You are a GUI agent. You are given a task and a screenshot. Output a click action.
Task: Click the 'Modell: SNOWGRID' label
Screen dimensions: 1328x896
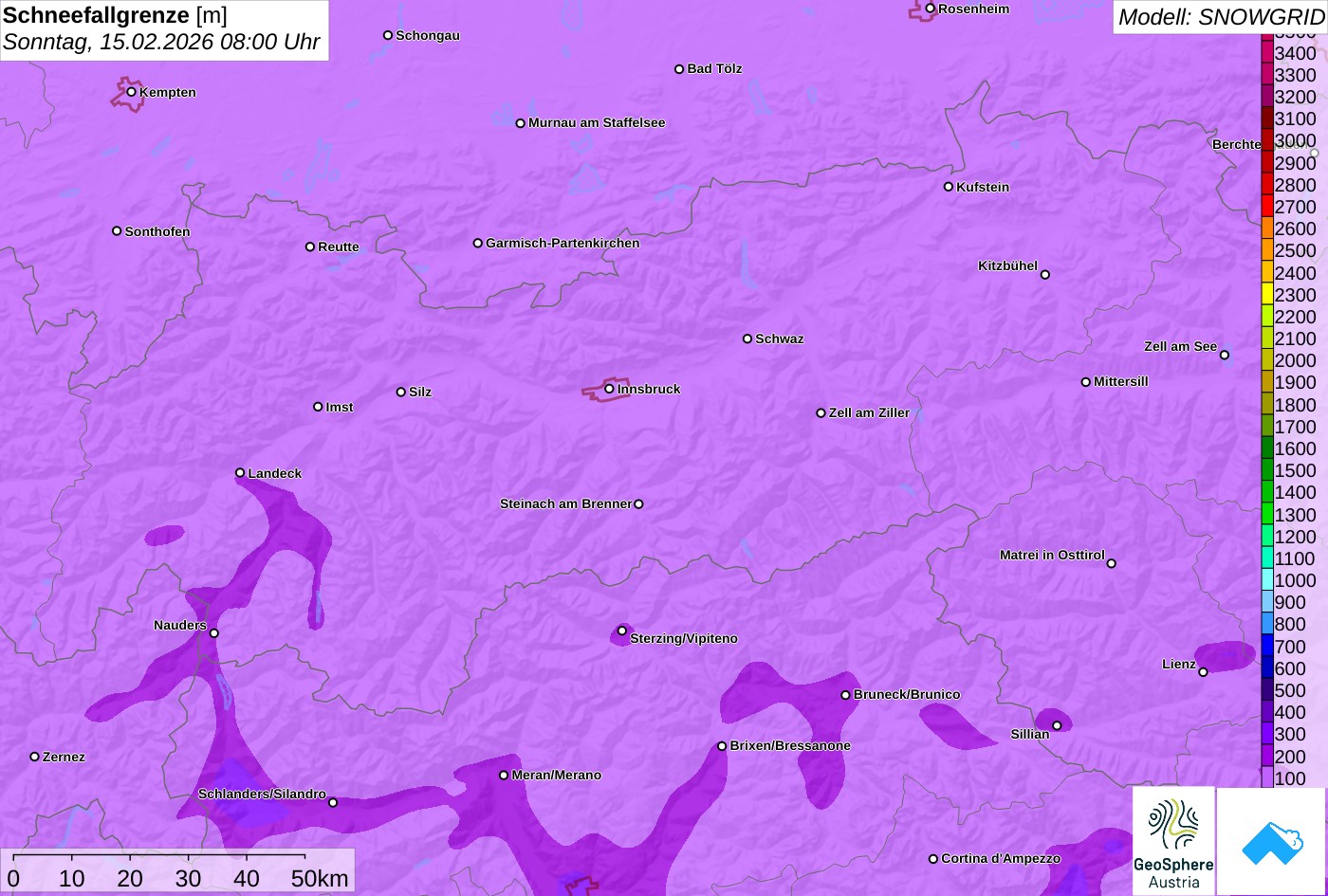[x=1221, y=16]
